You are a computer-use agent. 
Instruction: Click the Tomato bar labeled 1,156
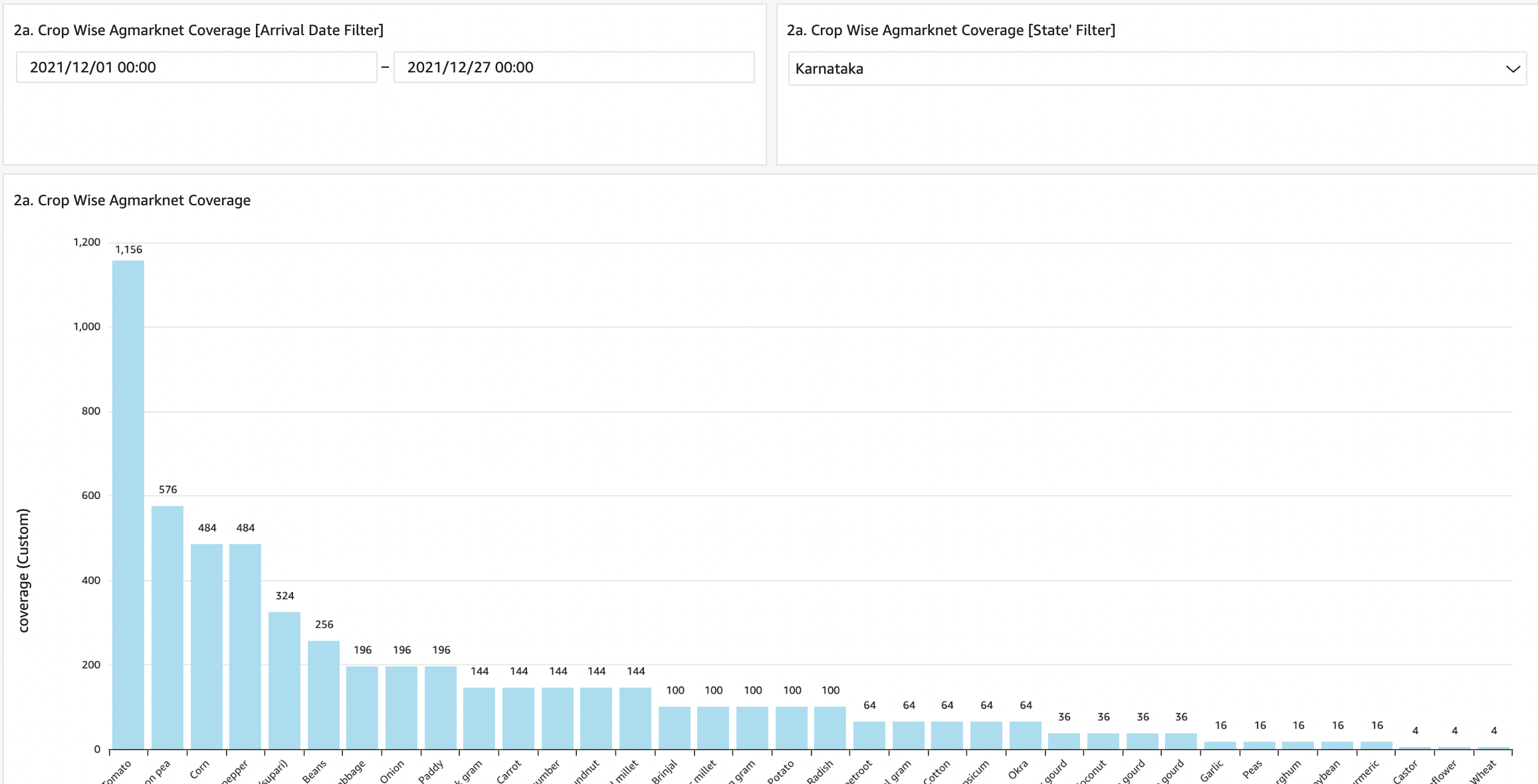click(x=128, y=504)
